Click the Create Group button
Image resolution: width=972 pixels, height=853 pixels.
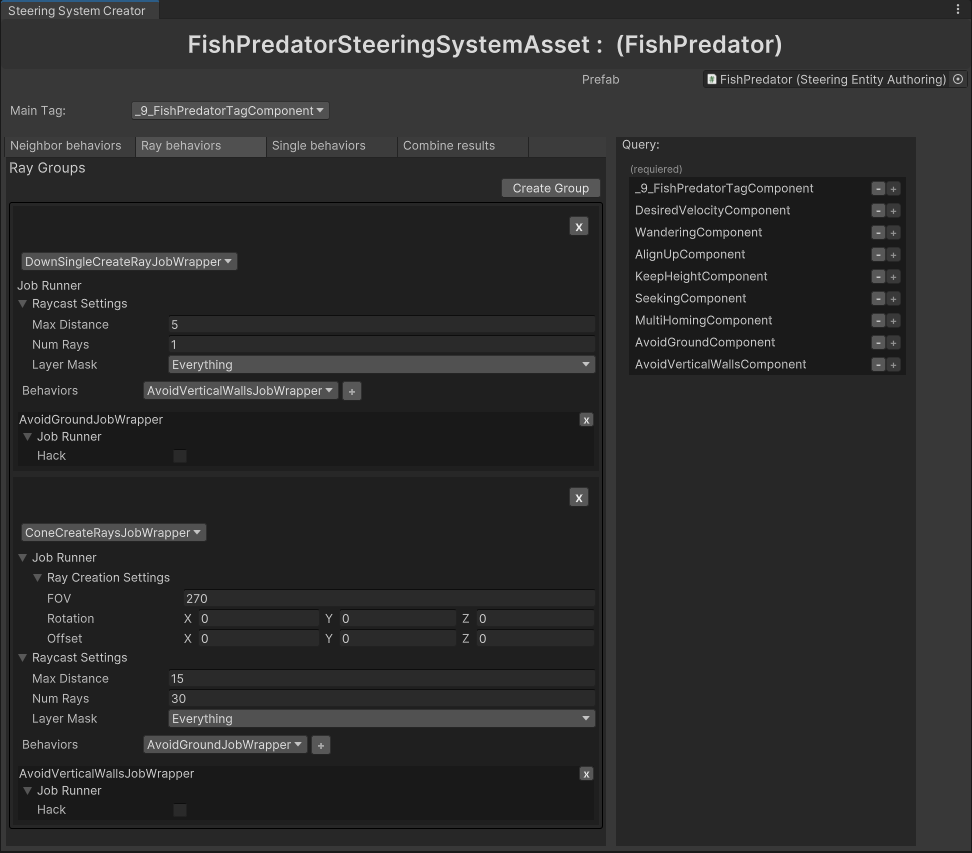tap(550, 188)
